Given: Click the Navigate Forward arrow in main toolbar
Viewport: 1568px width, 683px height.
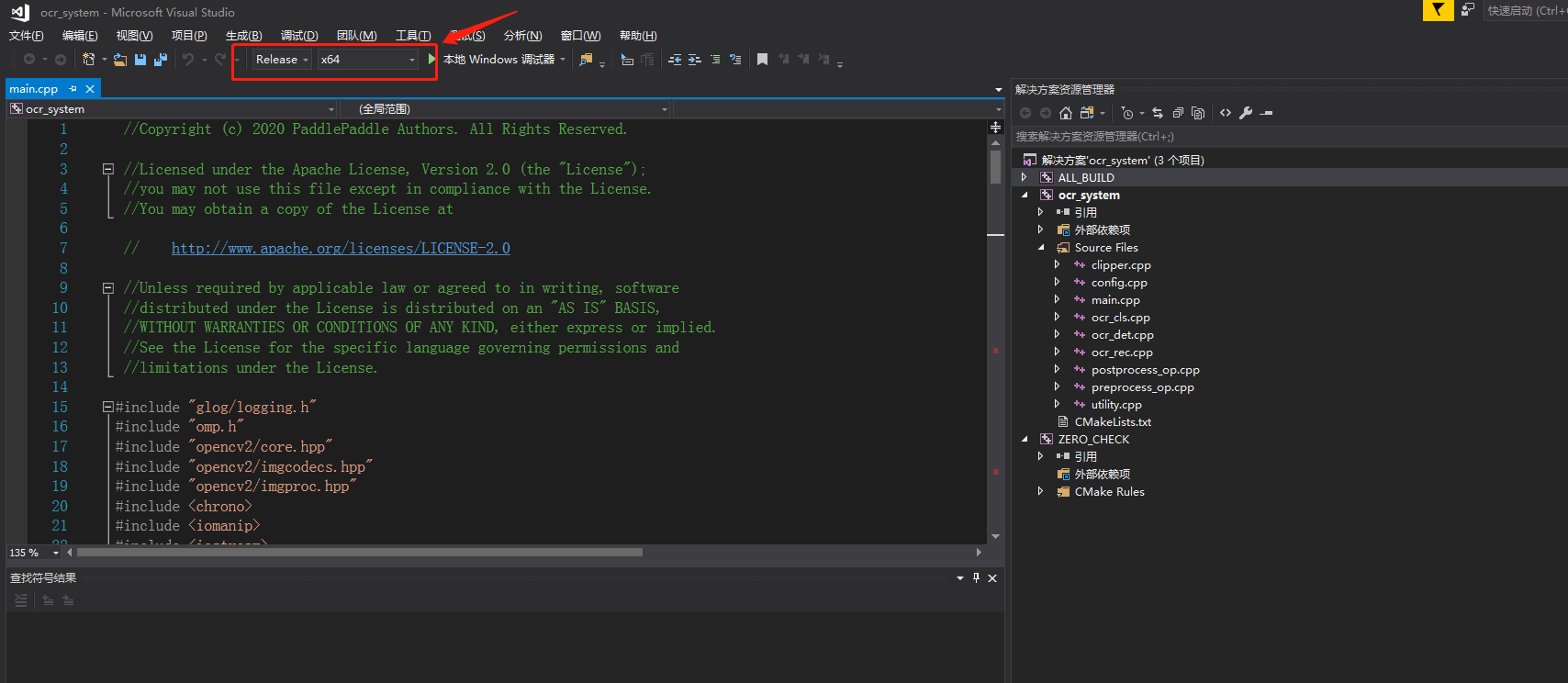Looking at the screenshot, I should 61,60.
